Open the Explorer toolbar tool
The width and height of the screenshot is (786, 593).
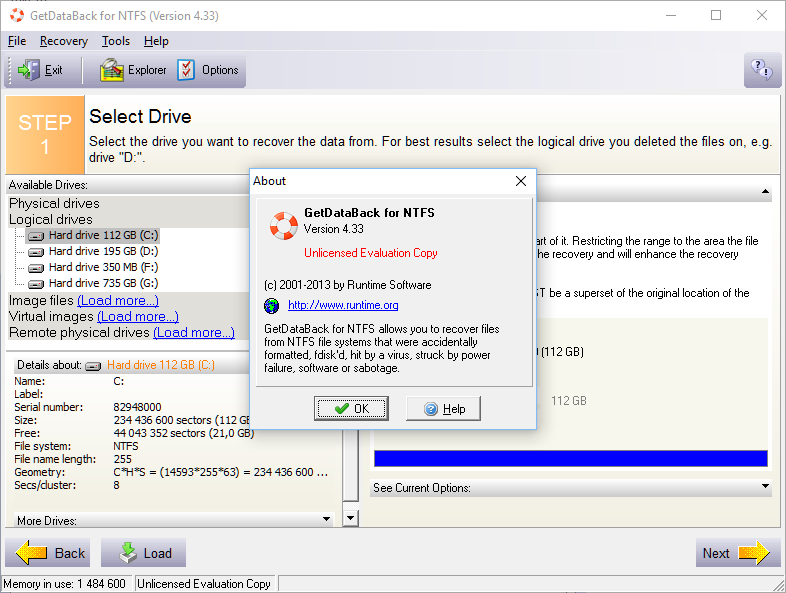click(111, 70)
